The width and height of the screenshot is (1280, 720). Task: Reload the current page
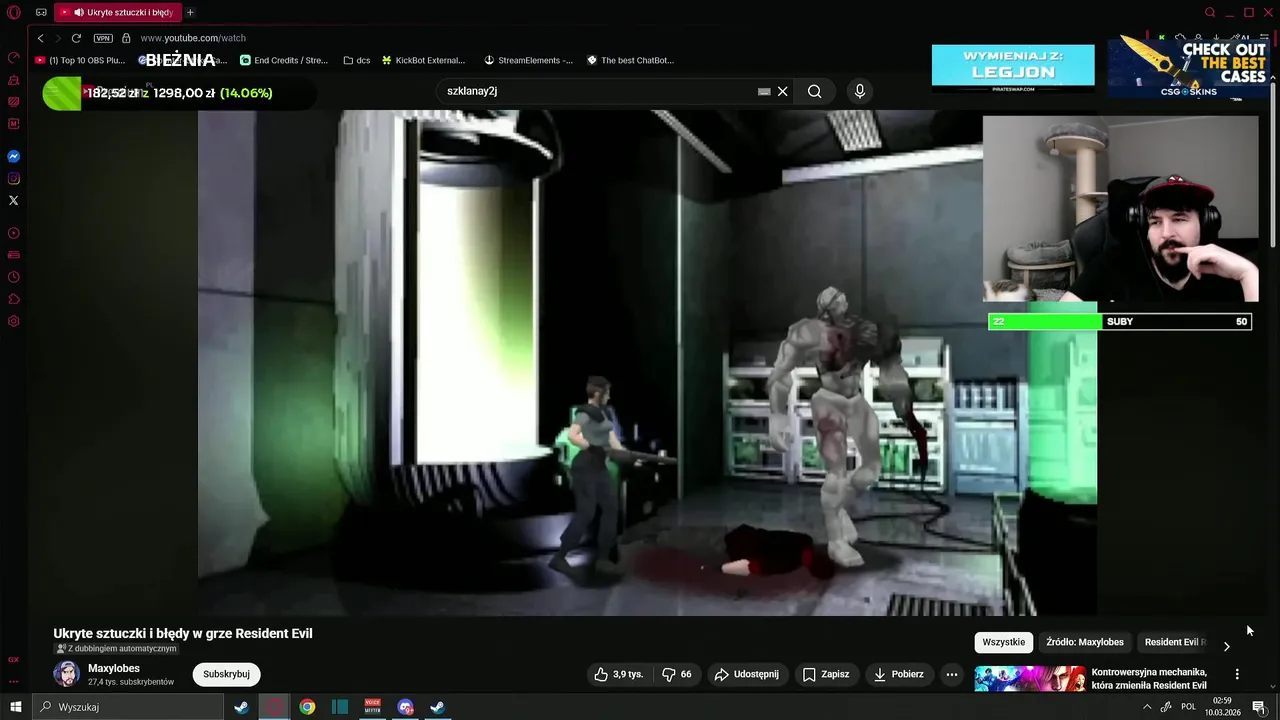point(76,38)
